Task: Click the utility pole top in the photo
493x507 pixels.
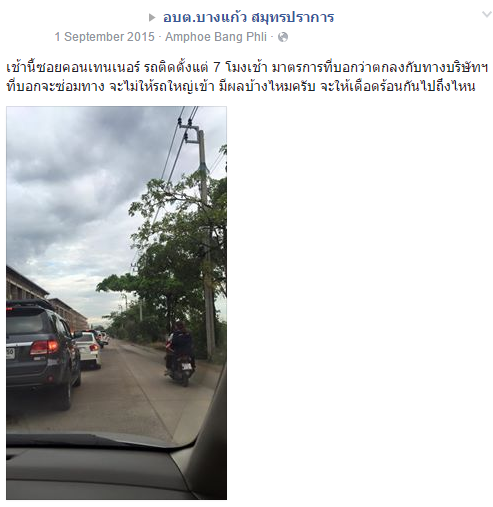Action: tap(192, 134)
